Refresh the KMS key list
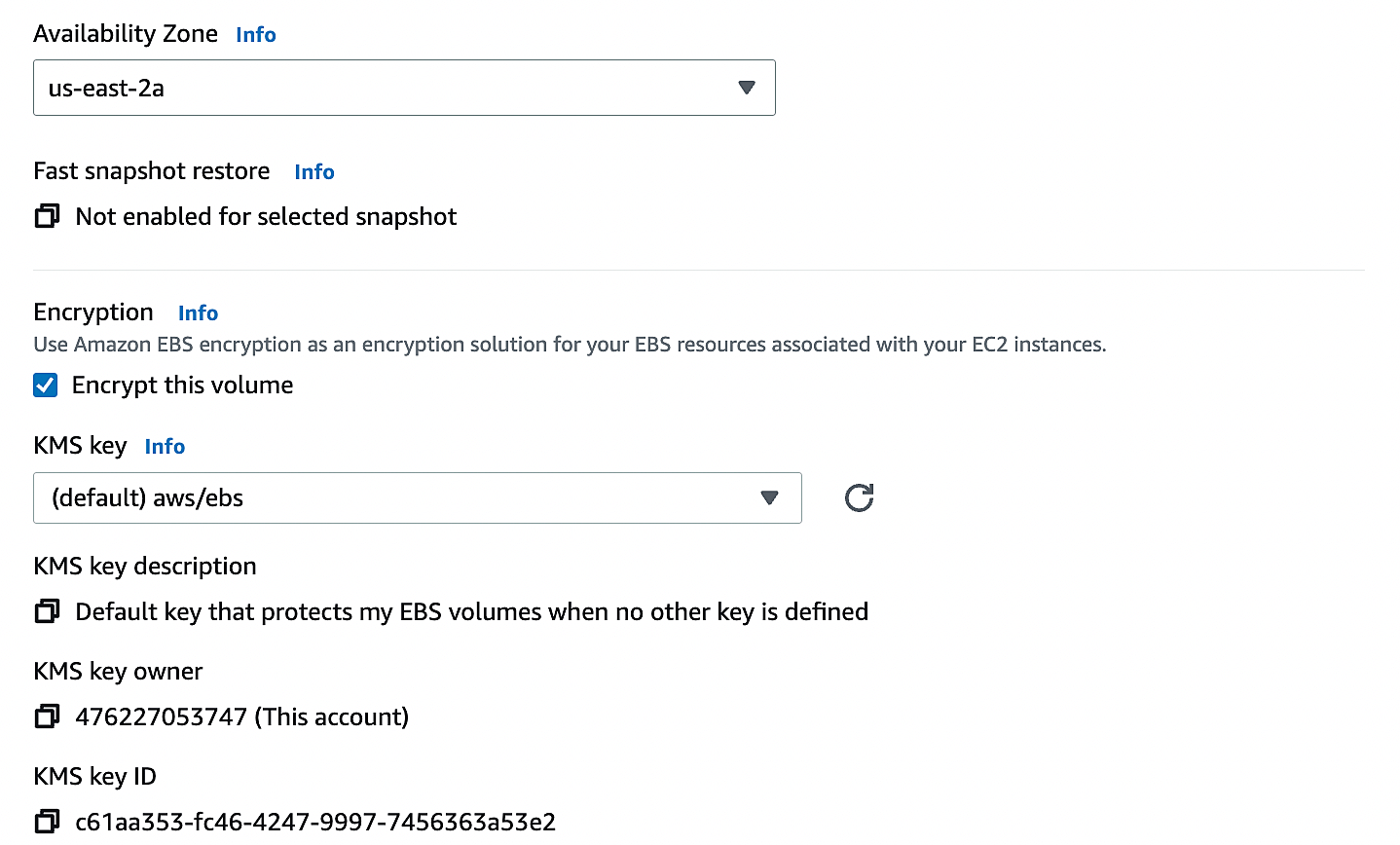 [x=859, y=497]
